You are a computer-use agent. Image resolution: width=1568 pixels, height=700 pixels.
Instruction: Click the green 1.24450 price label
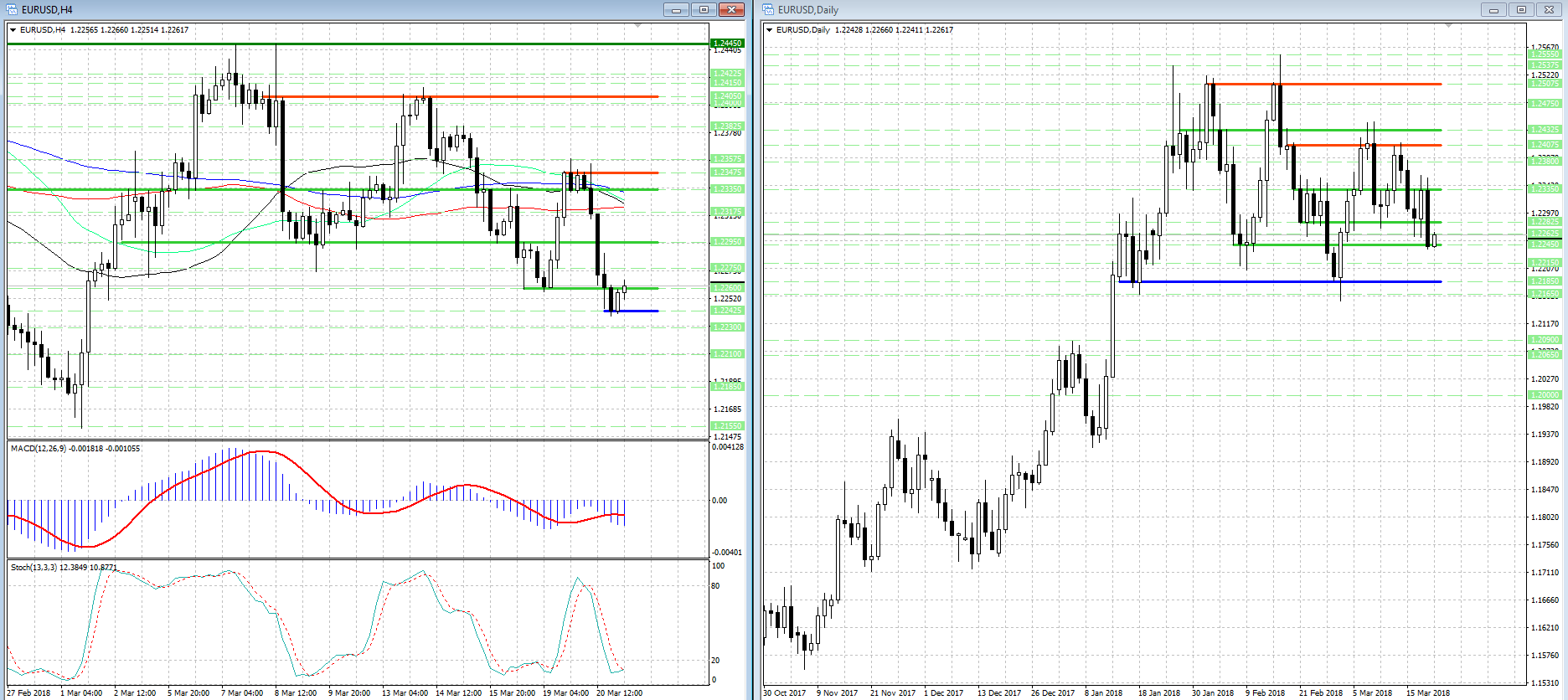[x=726, y=43]
